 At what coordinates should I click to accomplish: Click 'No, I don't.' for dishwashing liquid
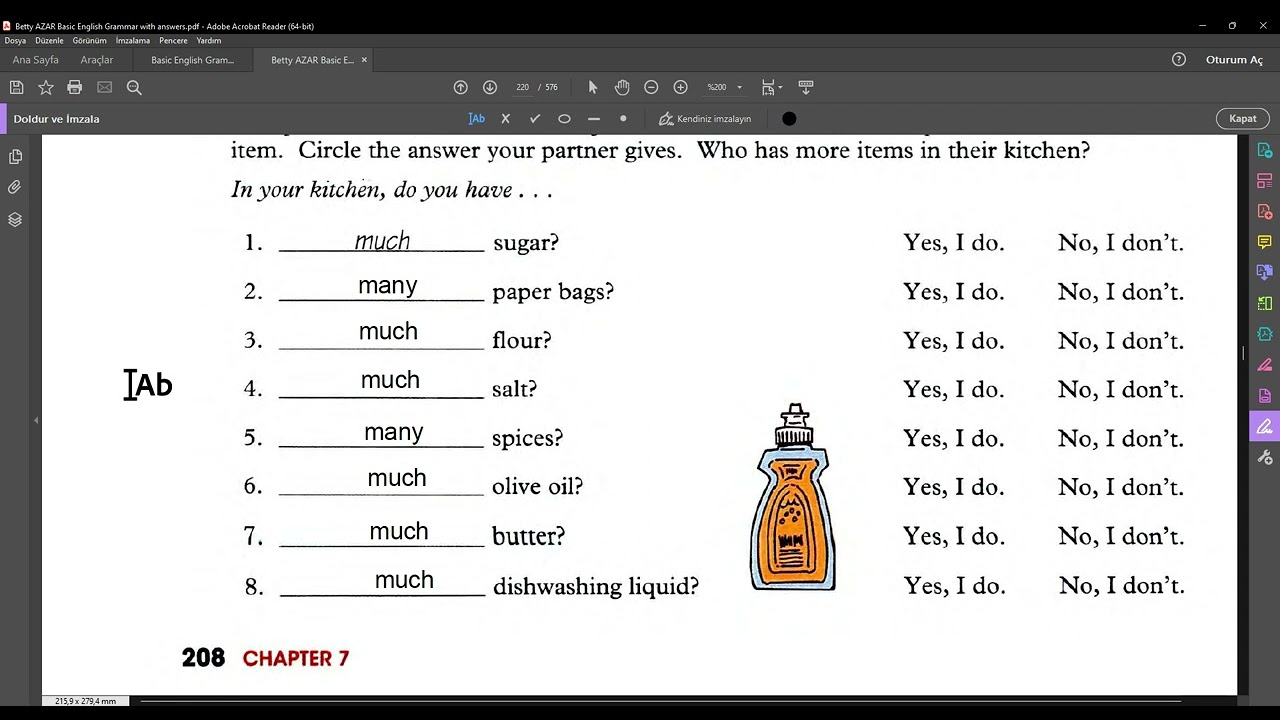[x=1121, y=586]
